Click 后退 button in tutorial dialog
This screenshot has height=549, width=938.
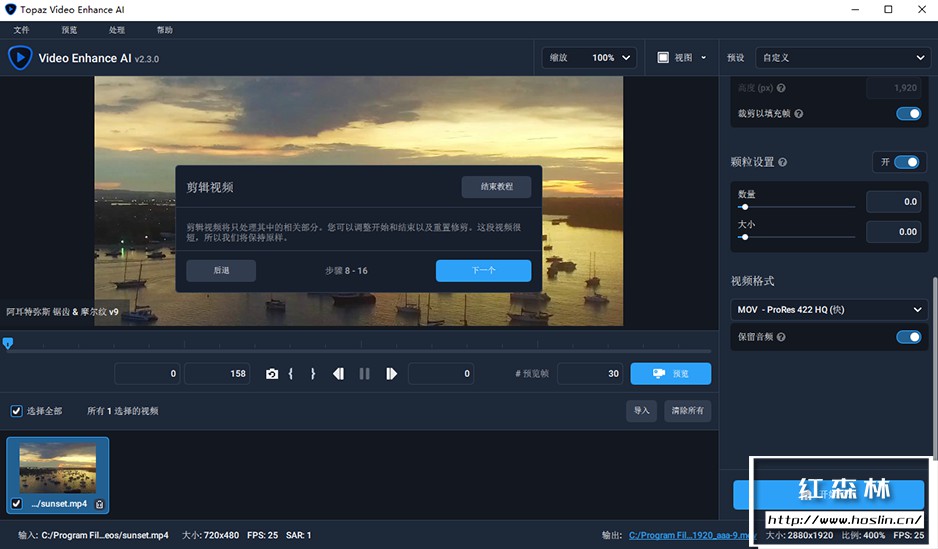point(221,270)
